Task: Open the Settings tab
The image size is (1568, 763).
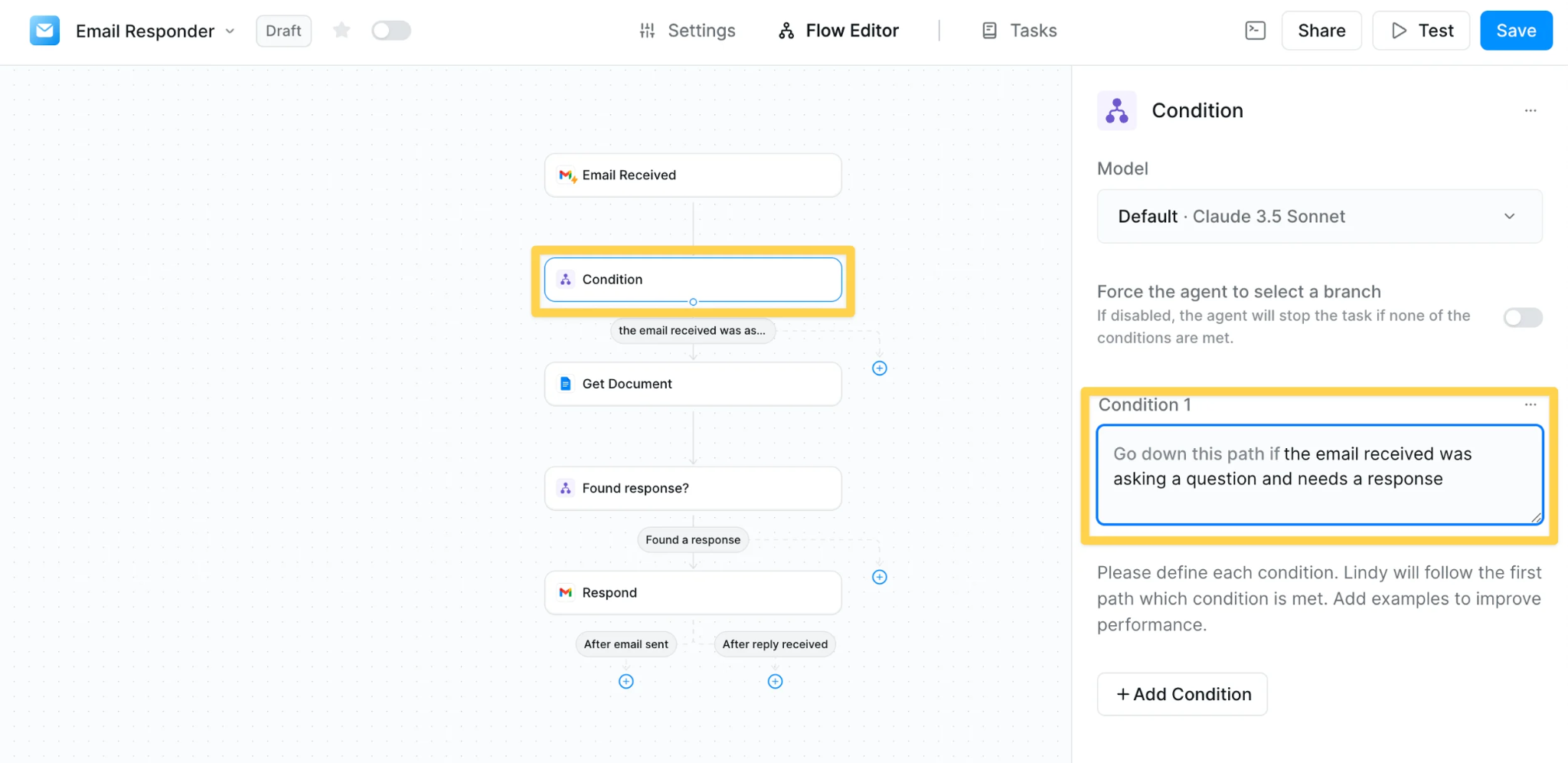Action: (687, 31)
